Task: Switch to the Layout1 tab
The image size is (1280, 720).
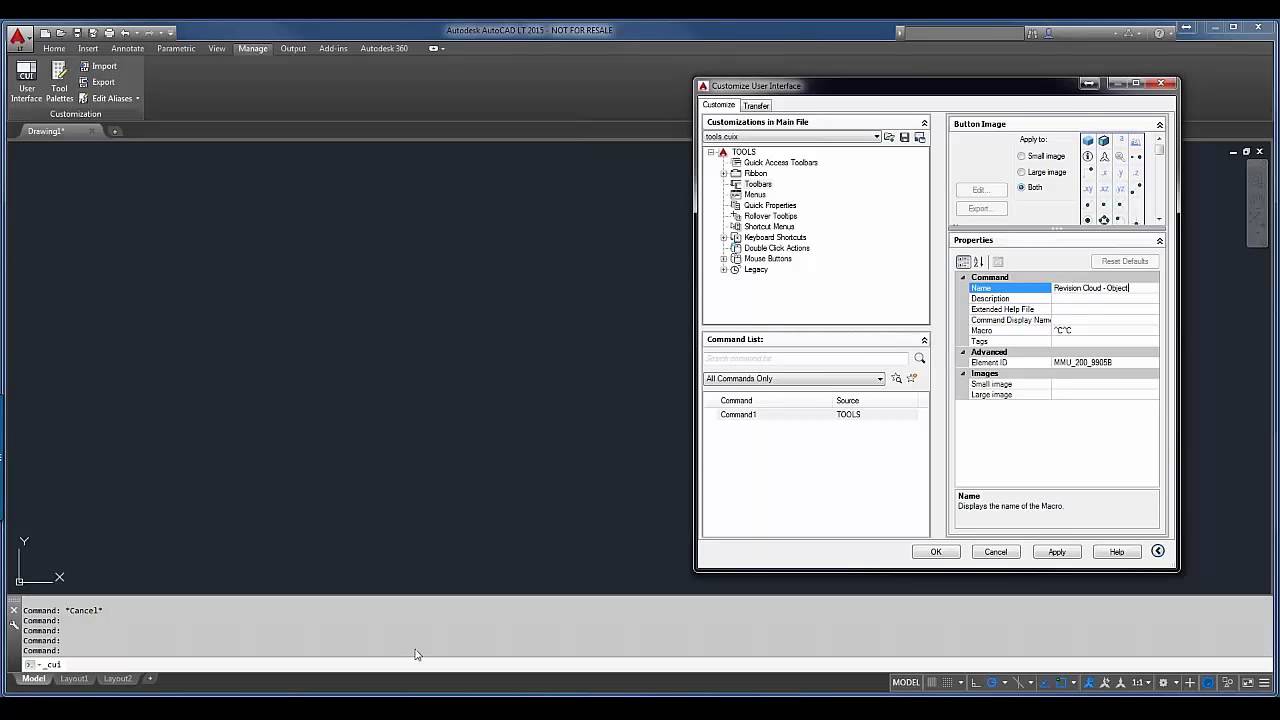Action: click(74, 678)
